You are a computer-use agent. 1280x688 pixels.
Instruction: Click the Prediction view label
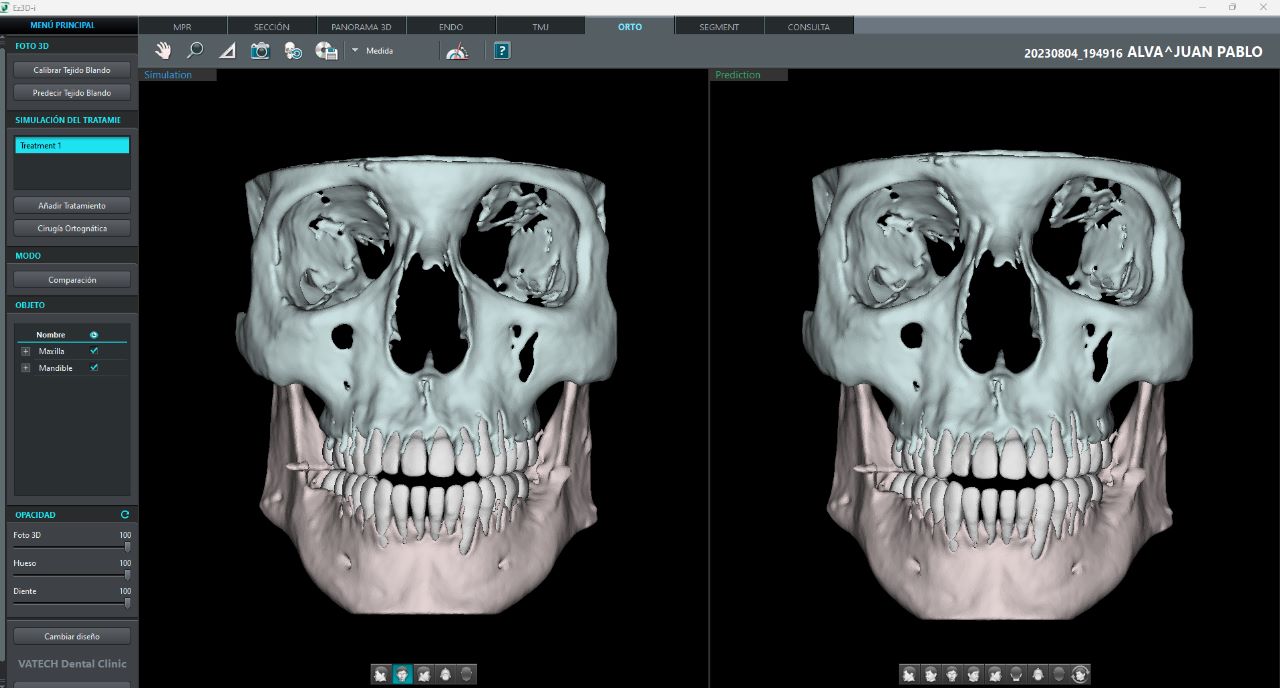(738, 75)
